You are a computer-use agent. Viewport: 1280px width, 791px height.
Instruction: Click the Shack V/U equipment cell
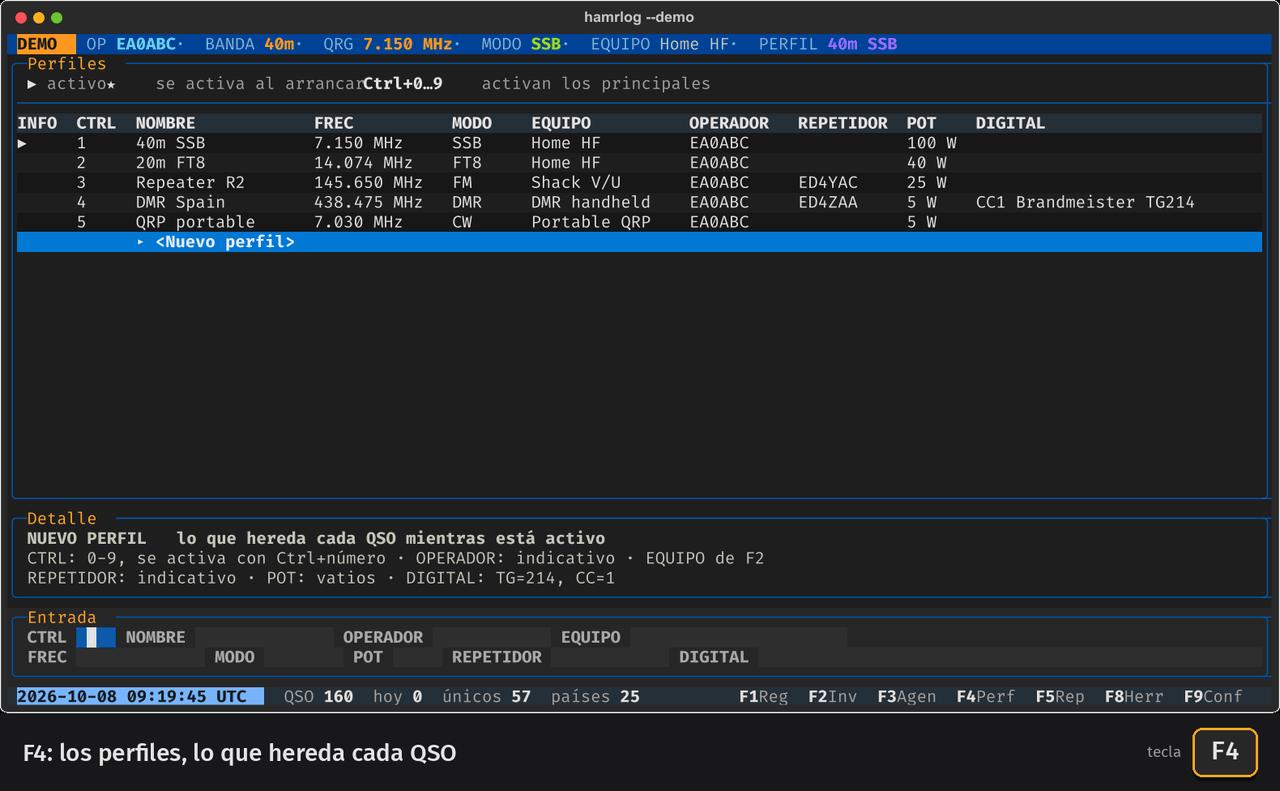[x=576, y=182]
